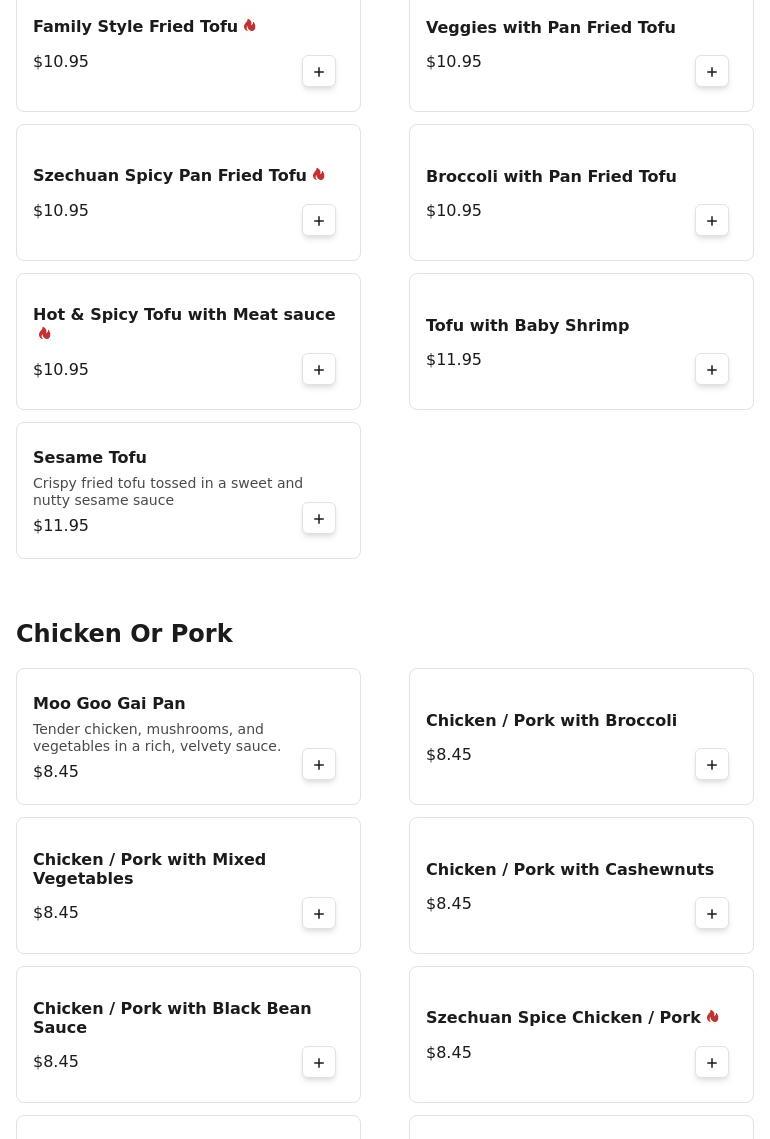Open Tofu with Baby Shrimp title
This screenshot has width=770, height=1139.
(527, 325)
